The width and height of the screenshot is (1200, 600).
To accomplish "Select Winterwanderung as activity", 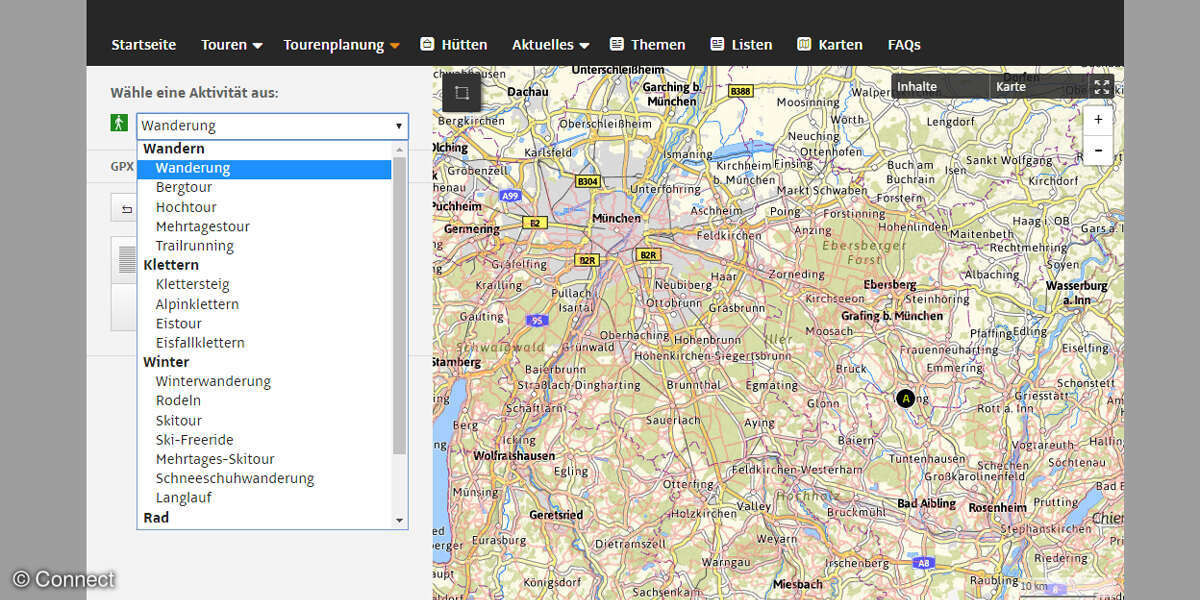I will pyautogui.click(x=265, y=382).
